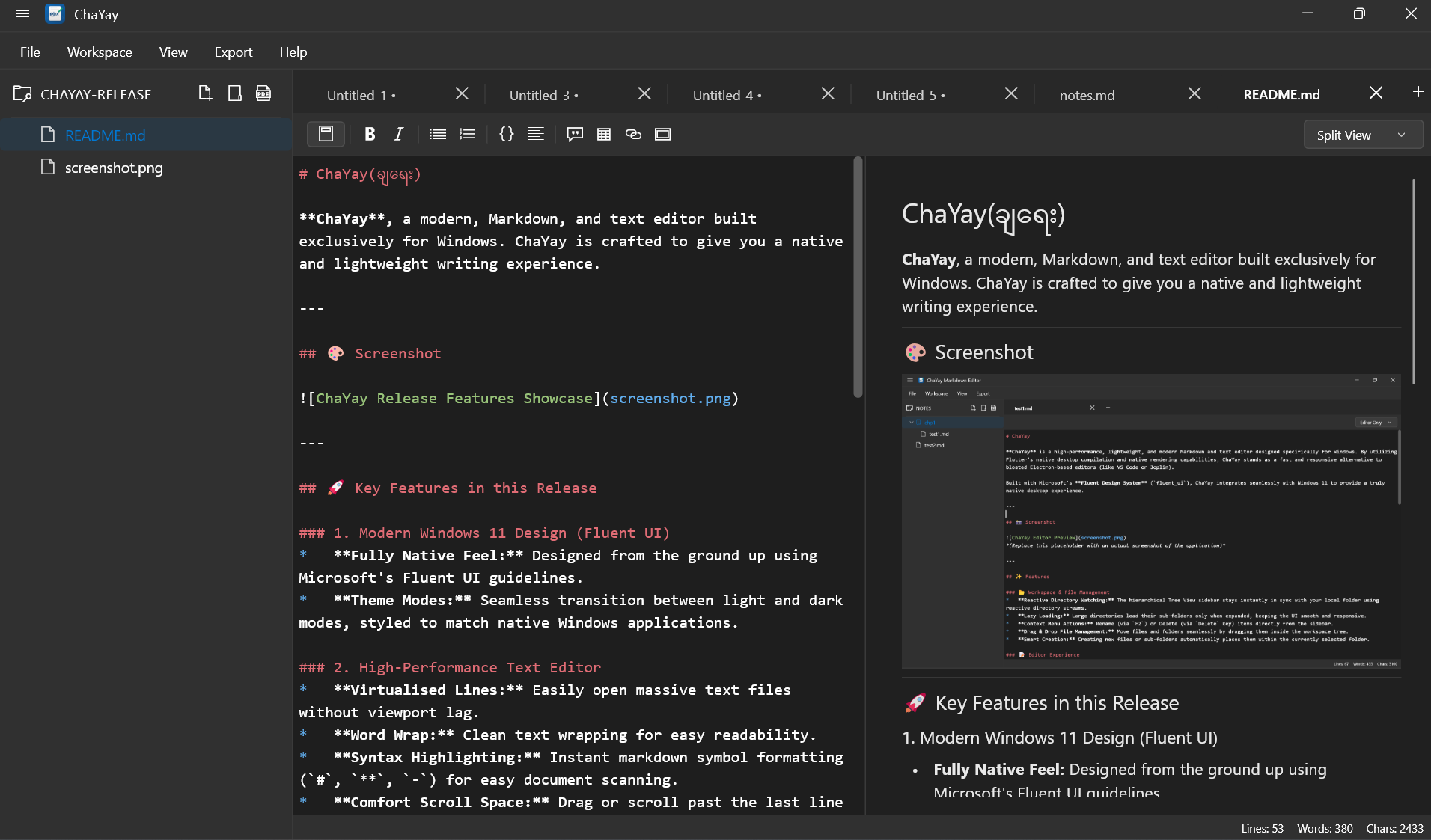Click the text alignment lines icon

click(x=536, y=134)
